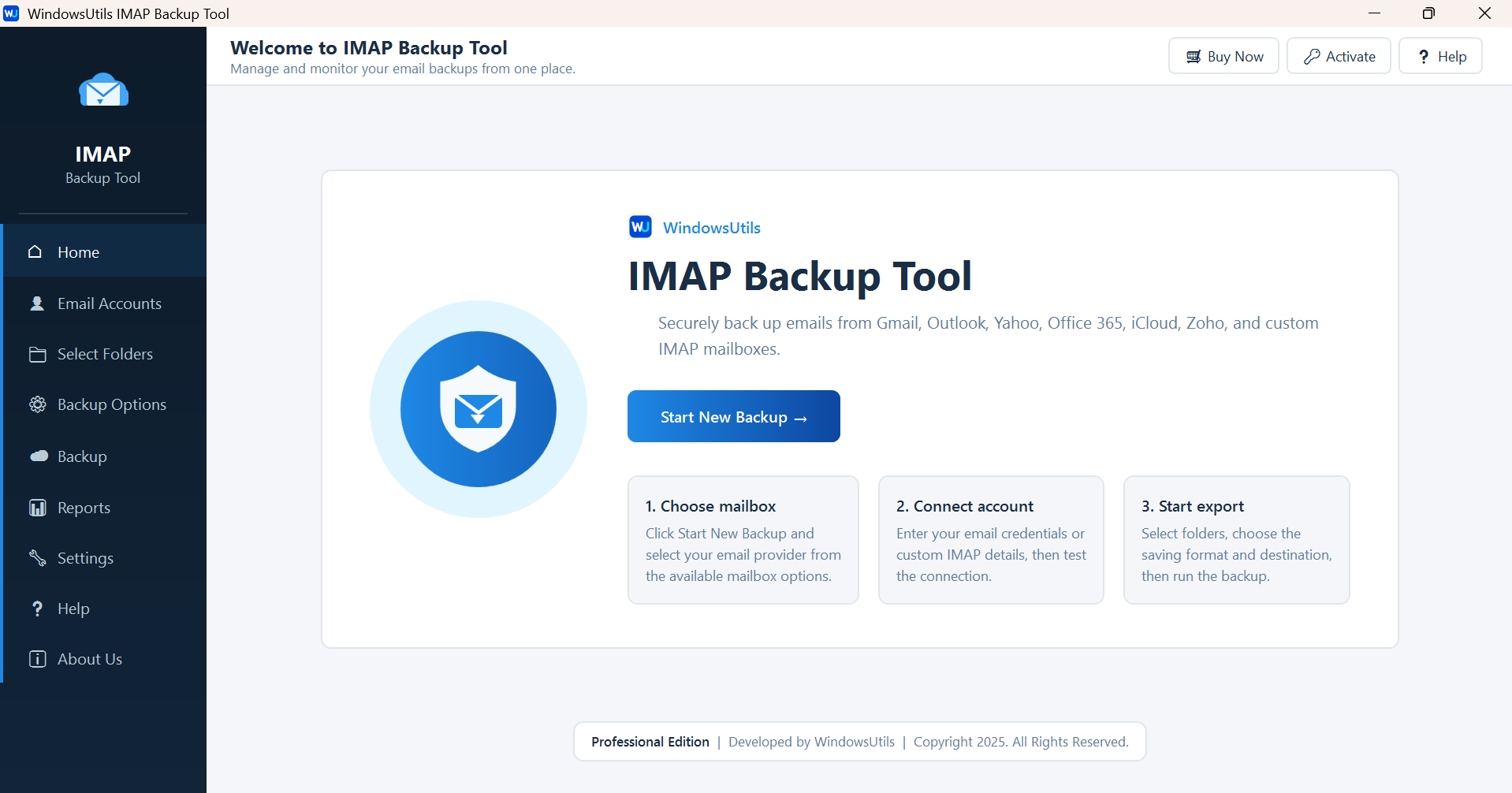Click the Settings wrench icon
This screenshot has width=1512, height=793.
pyautogui.click(x=38, y=558)
